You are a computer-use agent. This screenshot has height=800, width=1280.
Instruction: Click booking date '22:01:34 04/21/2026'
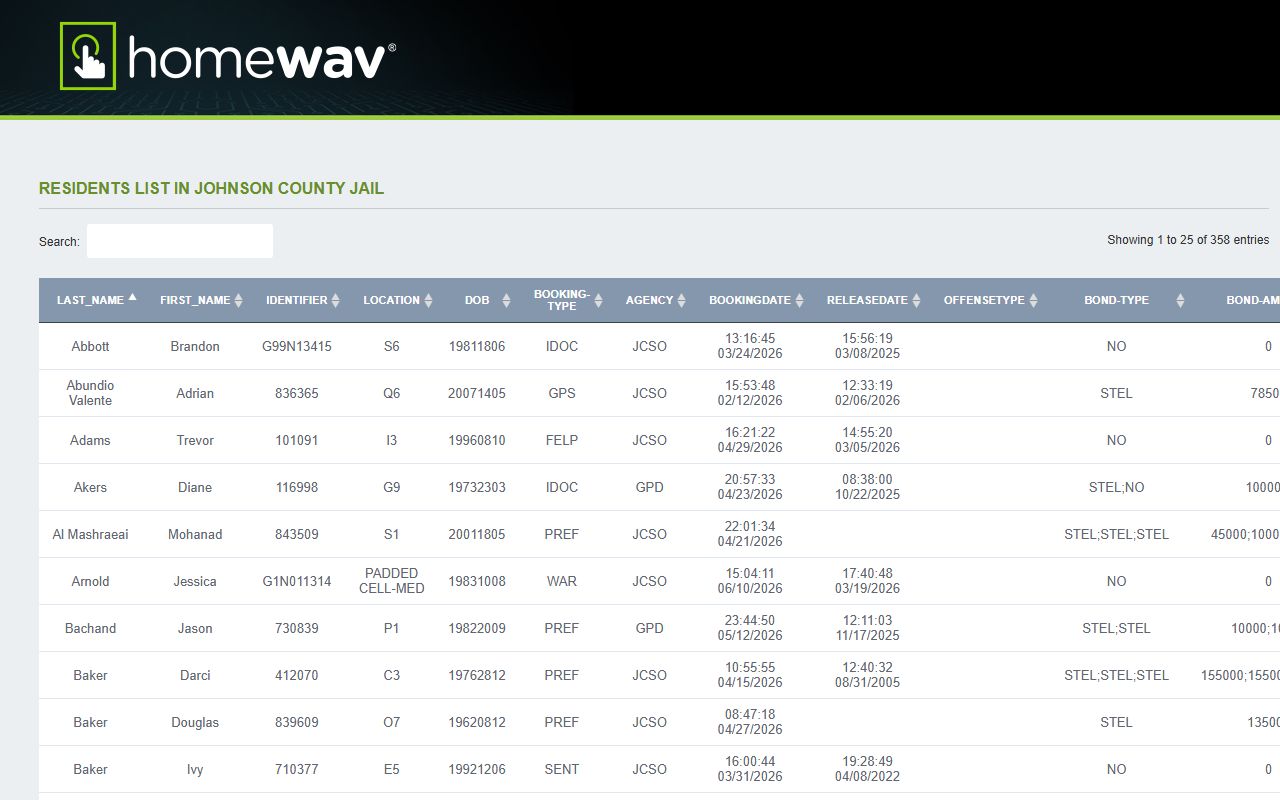point(750,534)
